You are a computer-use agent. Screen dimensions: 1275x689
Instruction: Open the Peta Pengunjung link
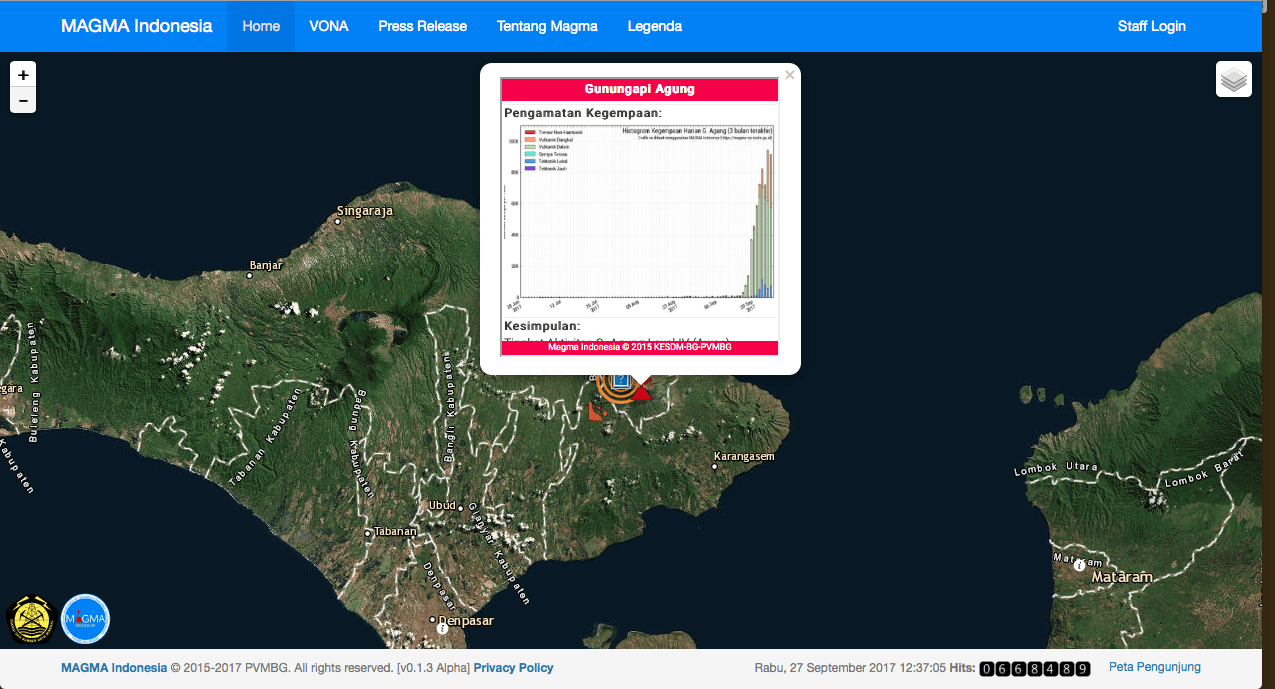click(1154, 667)
